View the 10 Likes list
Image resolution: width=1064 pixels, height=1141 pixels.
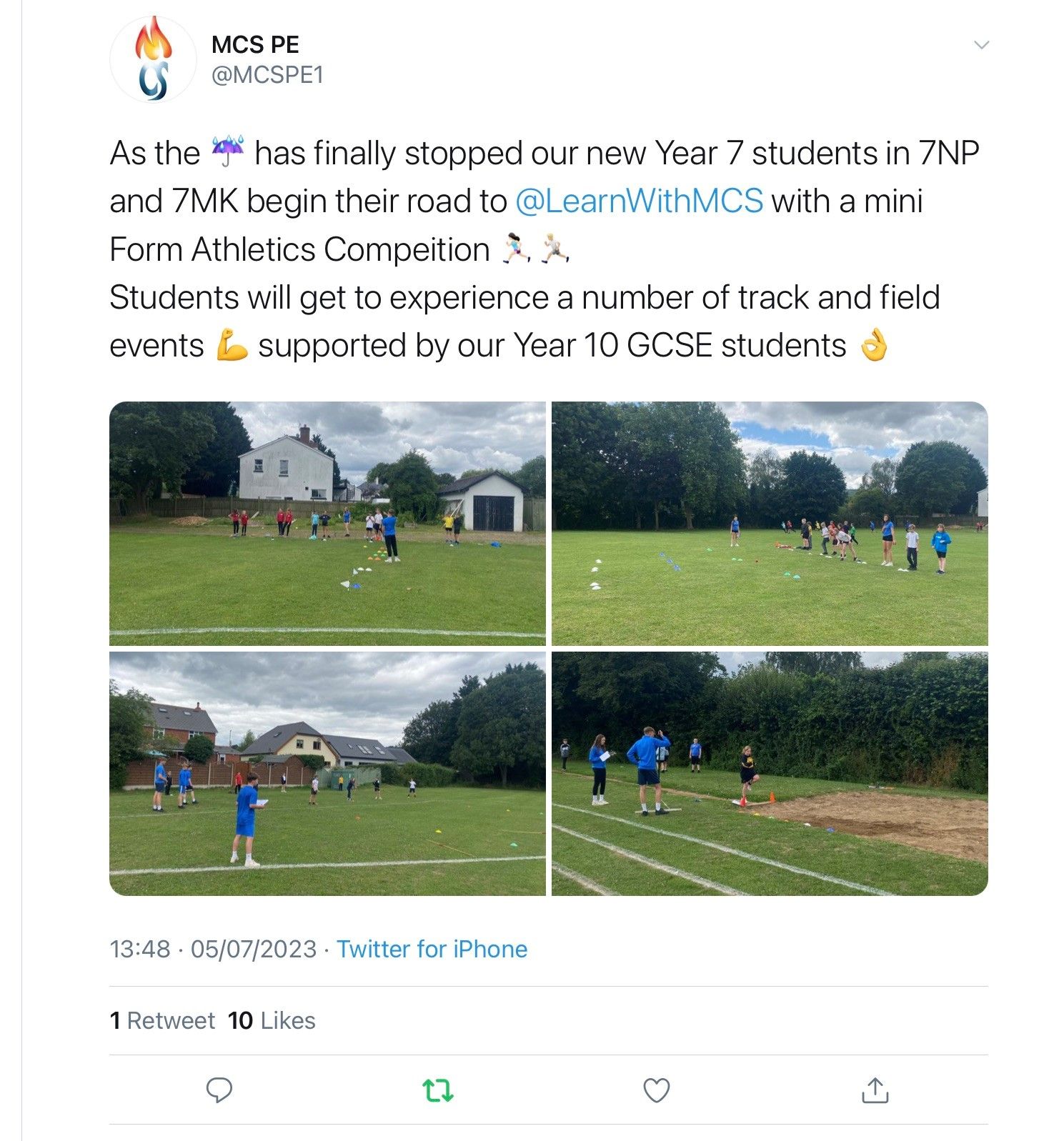[272, 1020]
